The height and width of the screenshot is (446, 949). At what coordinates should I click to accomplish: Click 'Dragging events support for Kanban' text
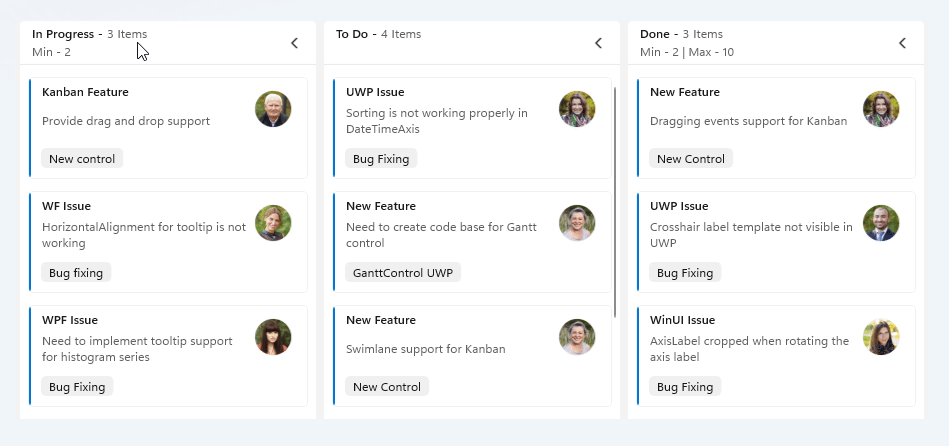pos(749,121)
